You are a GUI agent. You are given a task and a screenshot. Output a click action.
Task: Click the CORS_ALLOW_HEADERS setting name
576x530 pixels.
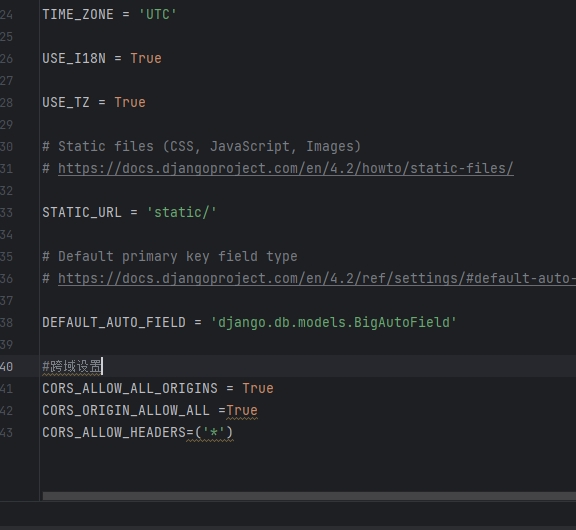click(114, 433)
